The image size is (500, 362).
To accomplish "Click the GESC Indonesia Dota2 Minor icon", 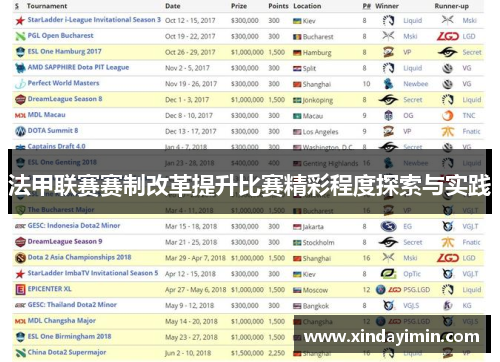I will pyautogui.click(x=20, y=226).
